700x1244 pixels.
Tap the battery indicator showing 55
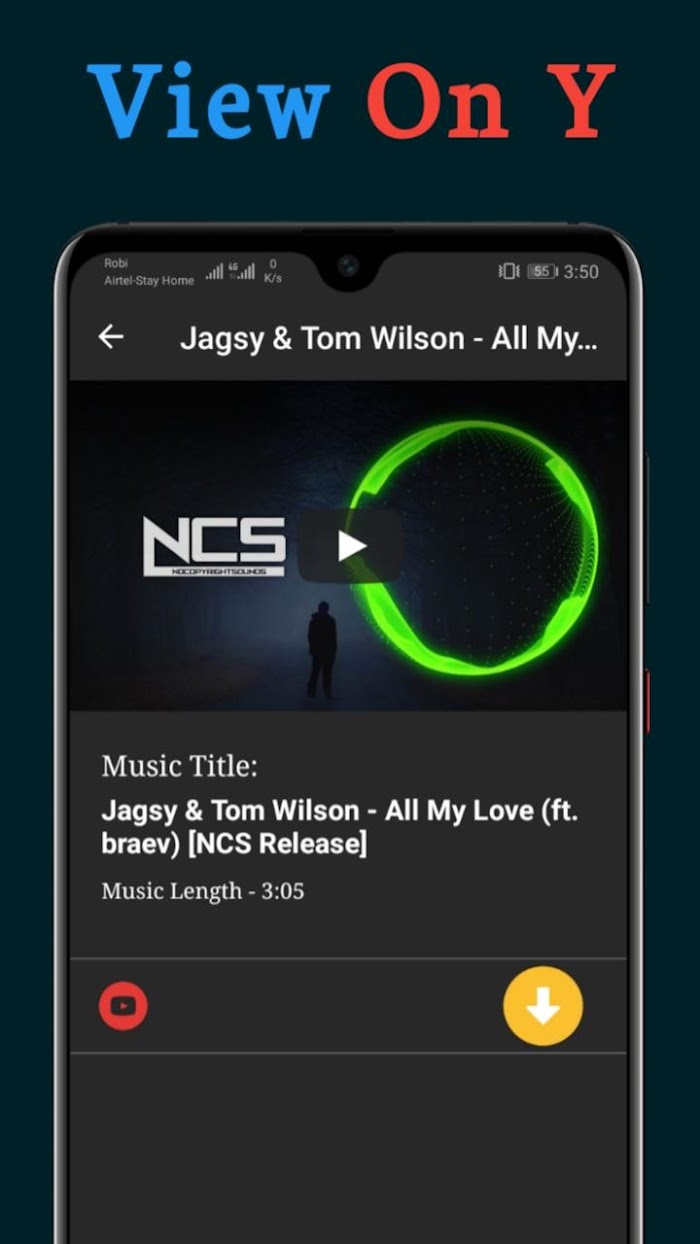(x=542, y=271)
